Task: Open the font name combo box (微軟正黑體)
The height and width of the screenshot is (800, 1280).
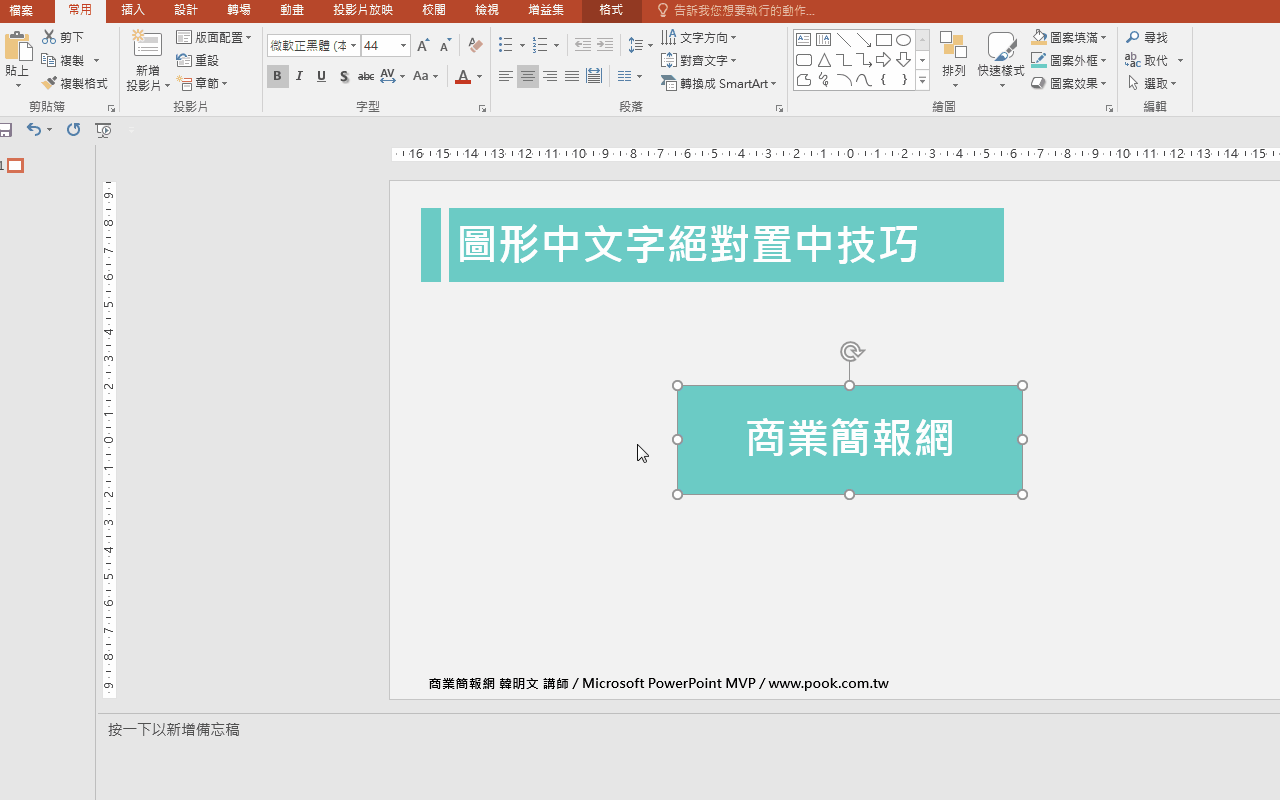Action: [x=313, y=45]
